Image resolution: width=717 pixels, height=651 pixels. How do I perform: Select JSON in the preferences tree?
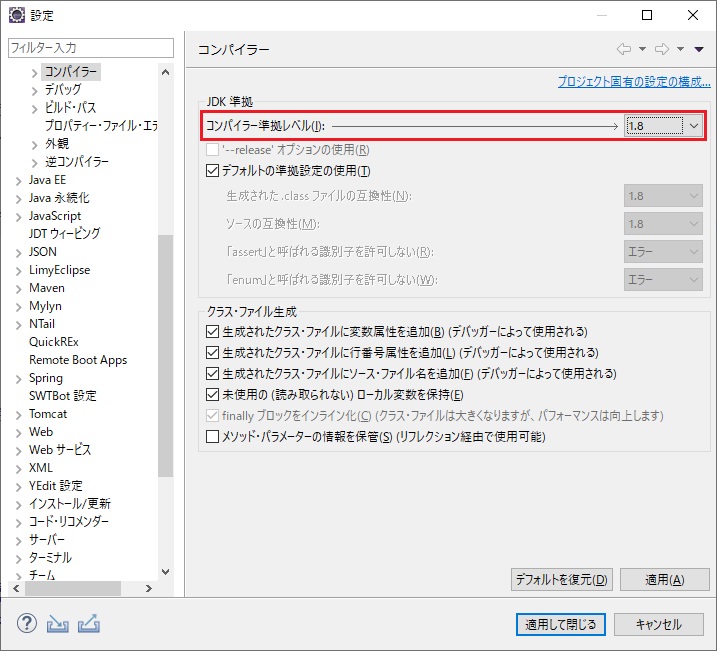tap(43, 251)
